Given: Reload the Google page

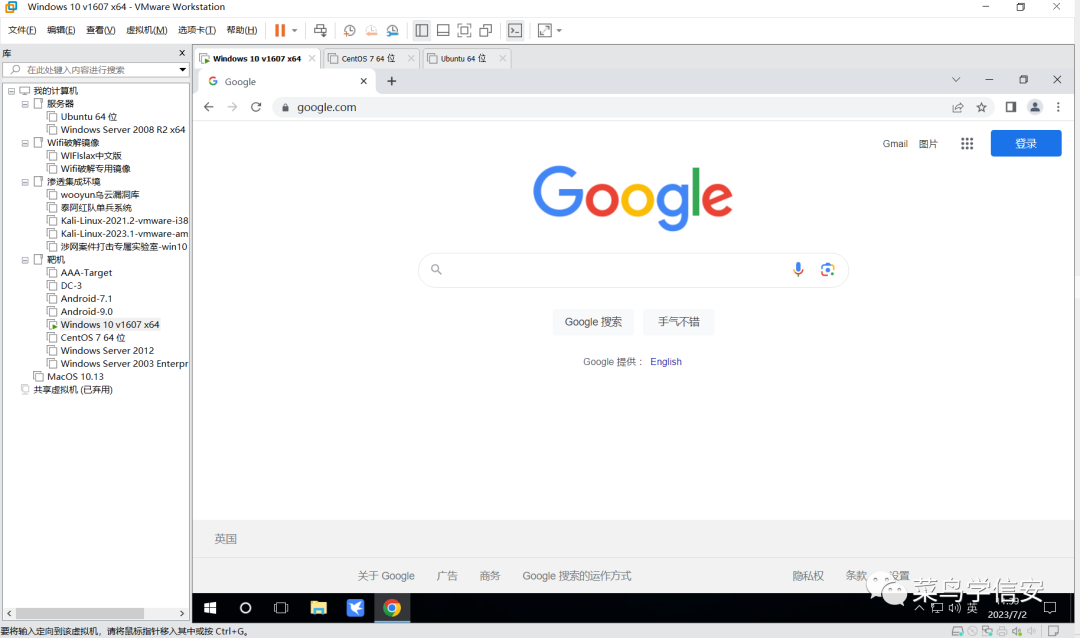Looking at the screenshot, I should pos(256,107).
